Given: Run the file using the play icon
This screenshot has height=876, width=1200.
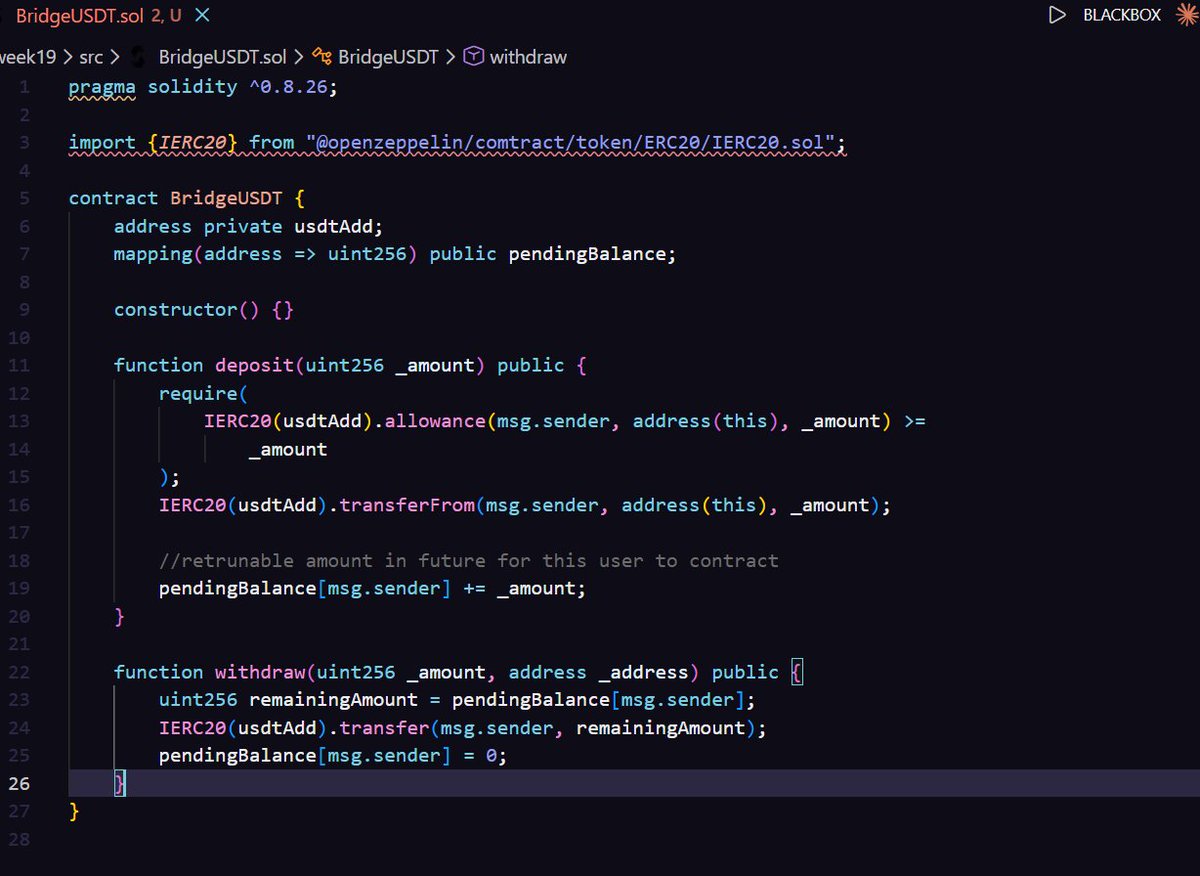Looking at the screenshot, I should tap(1058, 15).
